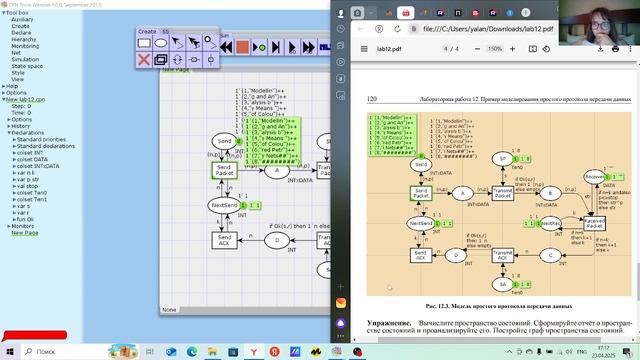Click the horizontal scrollbar under the PDF

(489, 340)
